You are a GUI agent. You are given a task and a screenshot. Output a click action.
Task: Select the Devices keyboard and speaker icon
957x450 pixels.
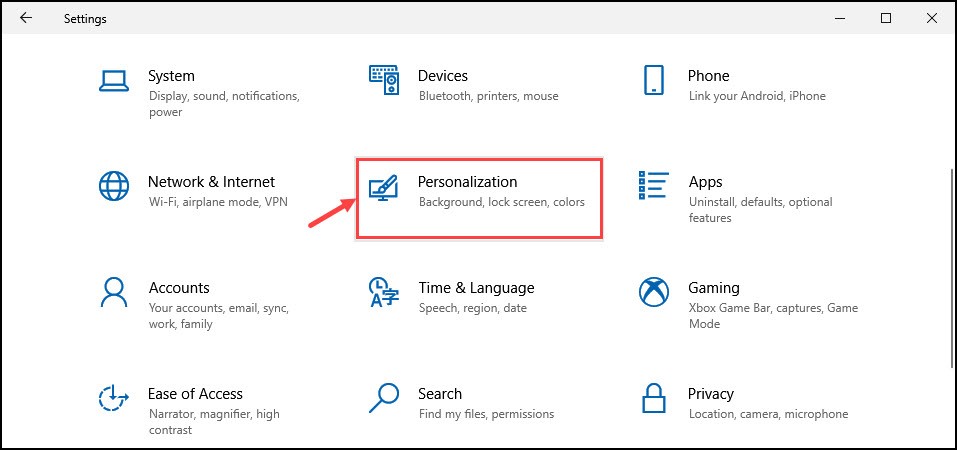coord(385,80)
